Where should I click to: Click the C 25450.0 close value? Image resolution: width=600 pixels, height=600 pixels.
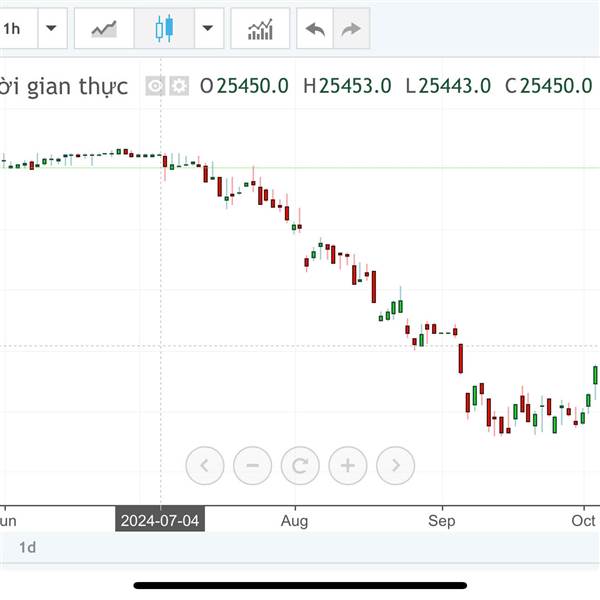pos(549,86)
